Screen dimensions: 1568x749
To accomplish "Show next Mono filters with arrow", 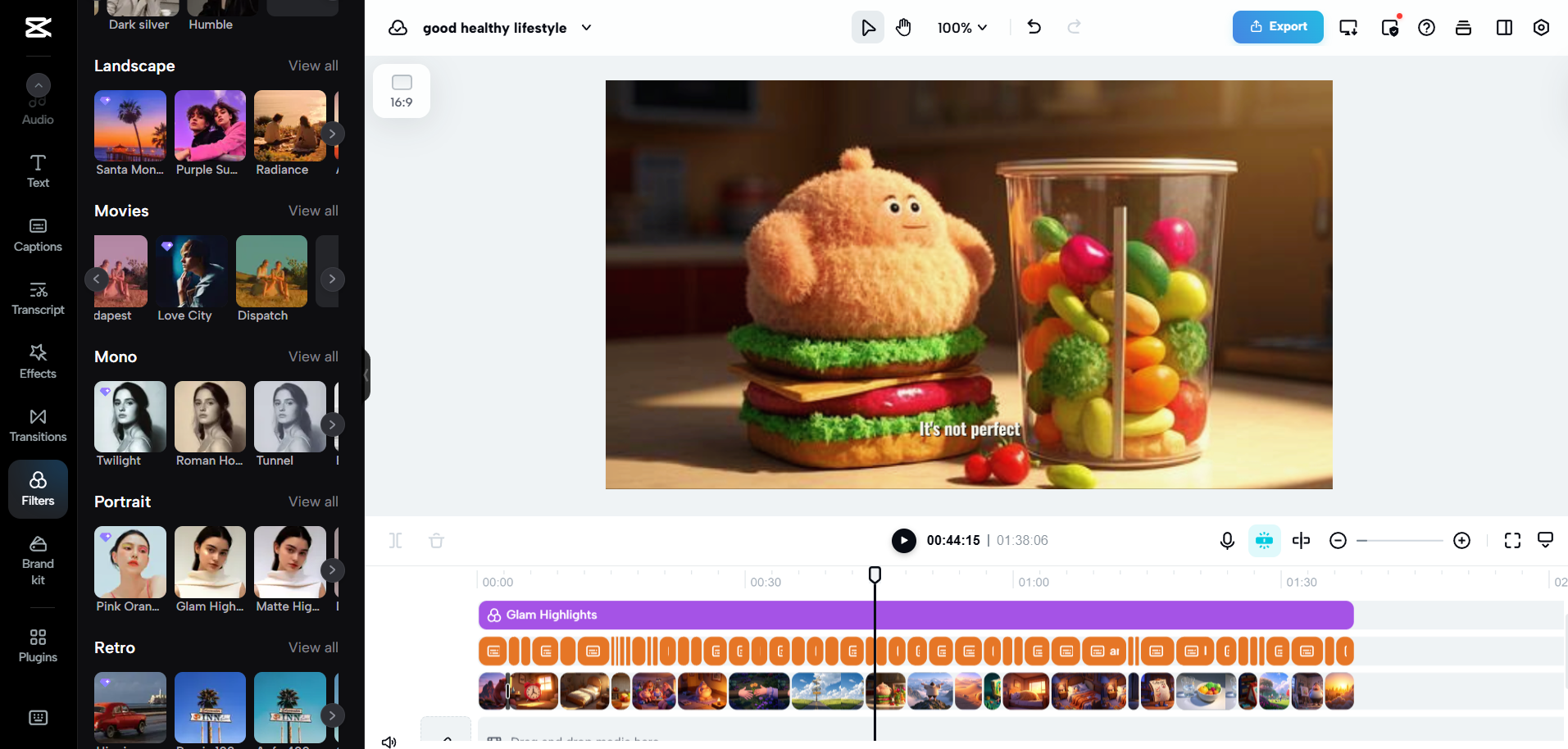I will (x=332, y=424).
